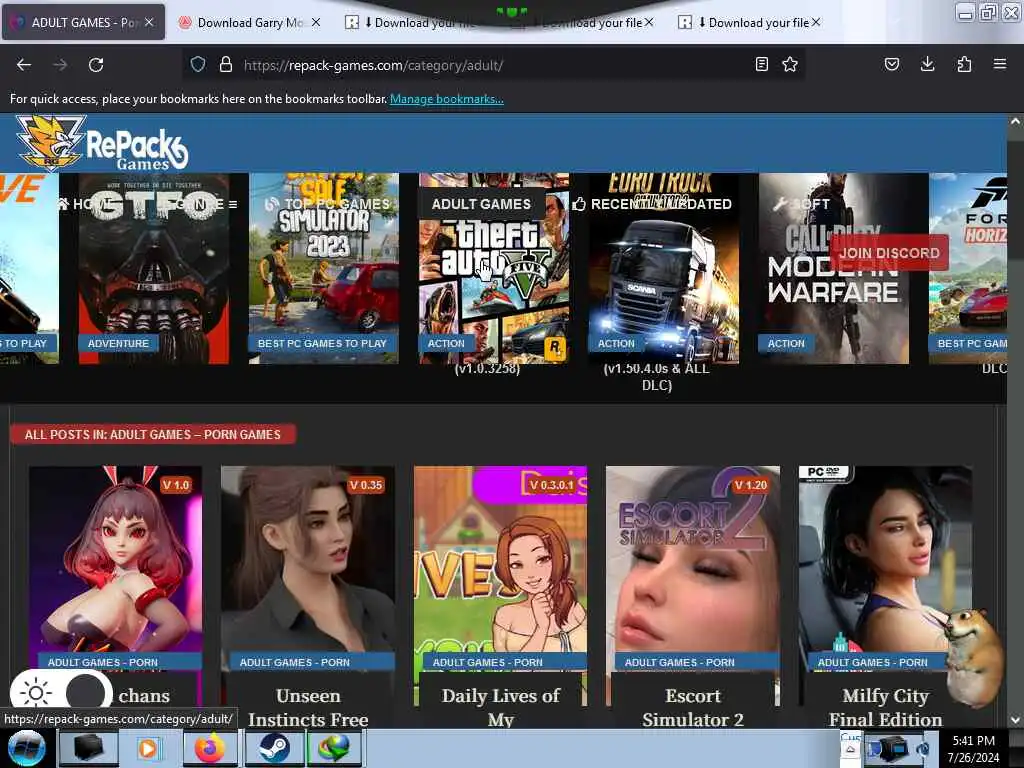Click the All Posts In Adult Games heading
Viewport: 1024px width, 768px height.
click(153, 434)
